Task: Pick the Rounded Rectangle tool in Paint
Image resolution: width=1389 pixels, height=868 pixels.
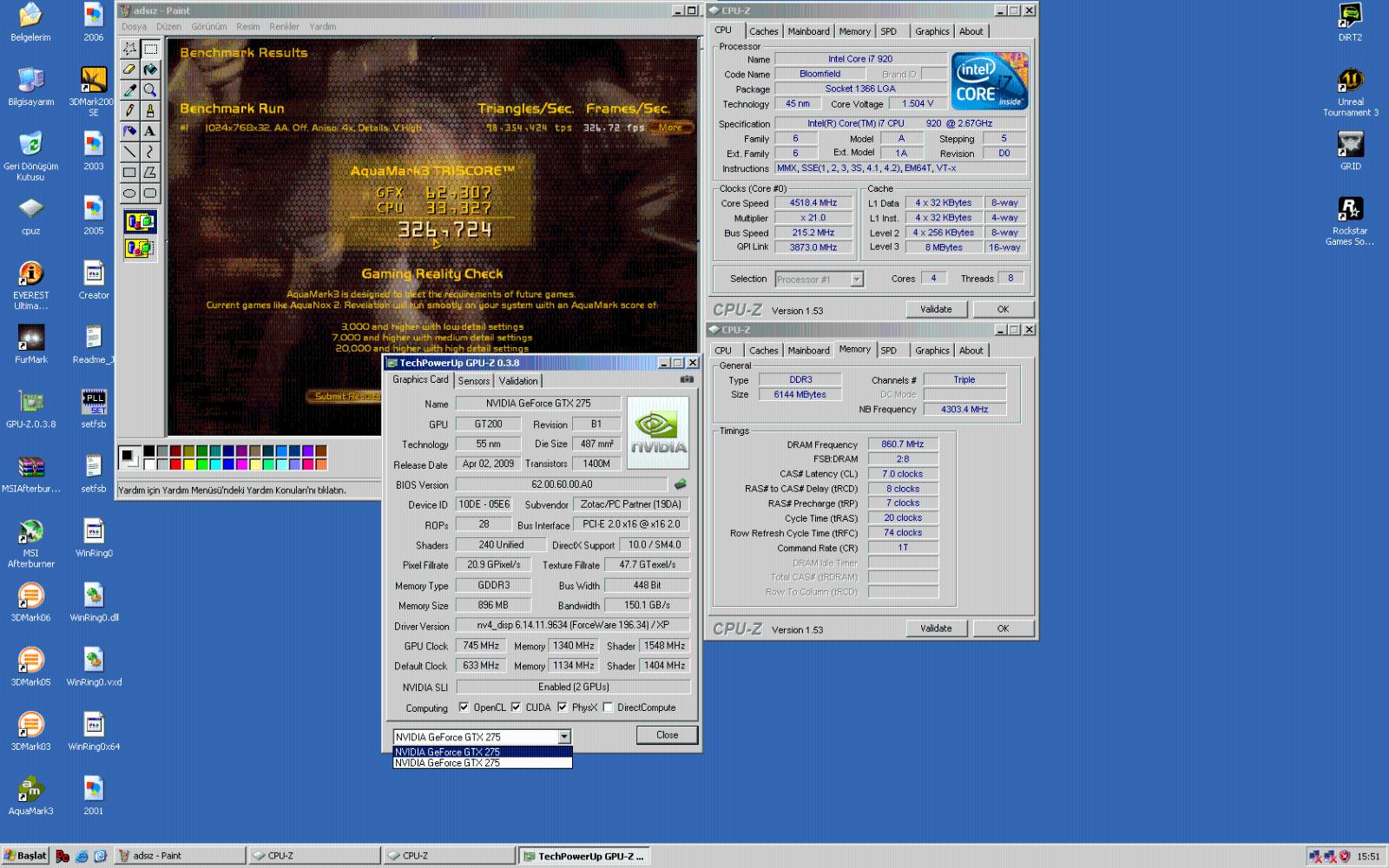Action: coord(150,194)
